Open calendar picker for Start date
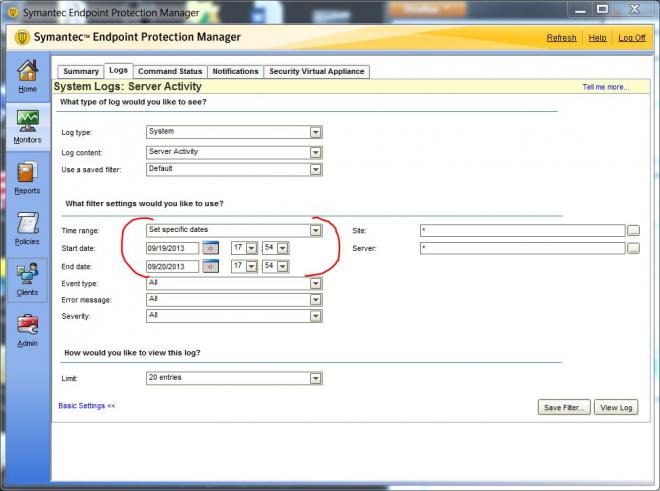This screenshot has height=491, width=660. tap(210, 248)
